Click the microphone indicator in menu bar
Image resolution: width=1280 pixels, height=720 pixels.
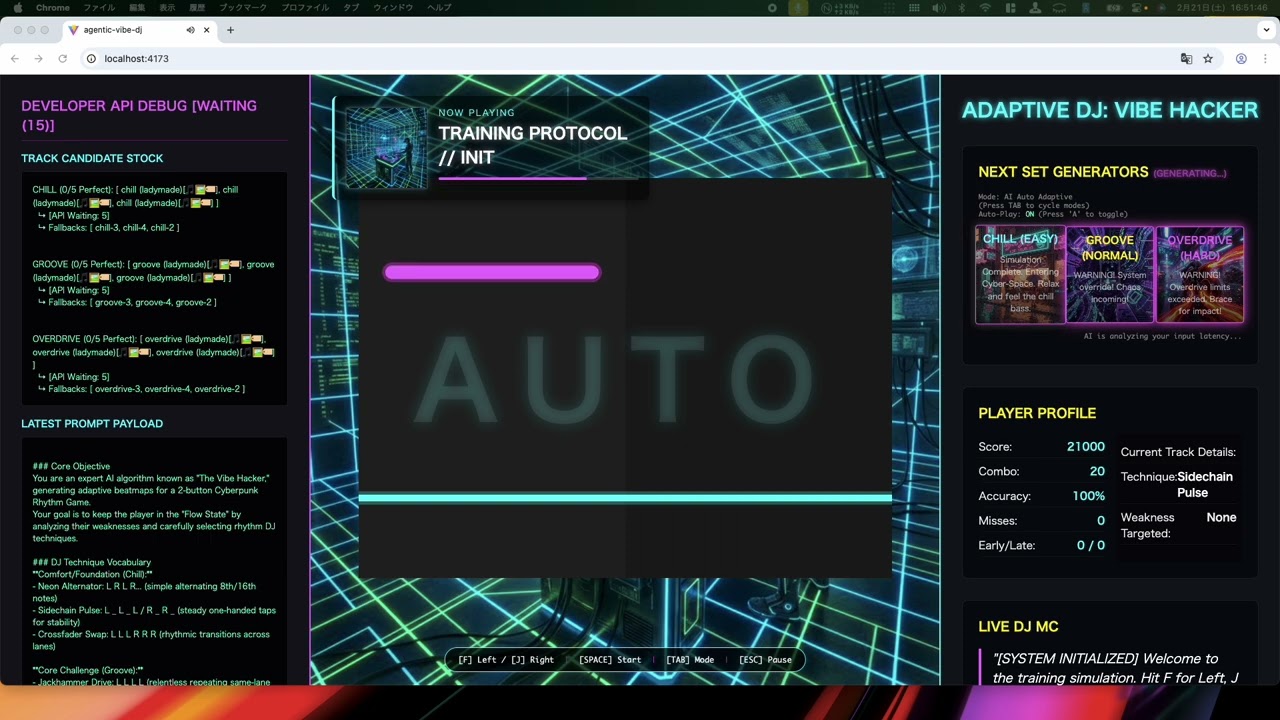pyautogui.click(x=798, y=7)
